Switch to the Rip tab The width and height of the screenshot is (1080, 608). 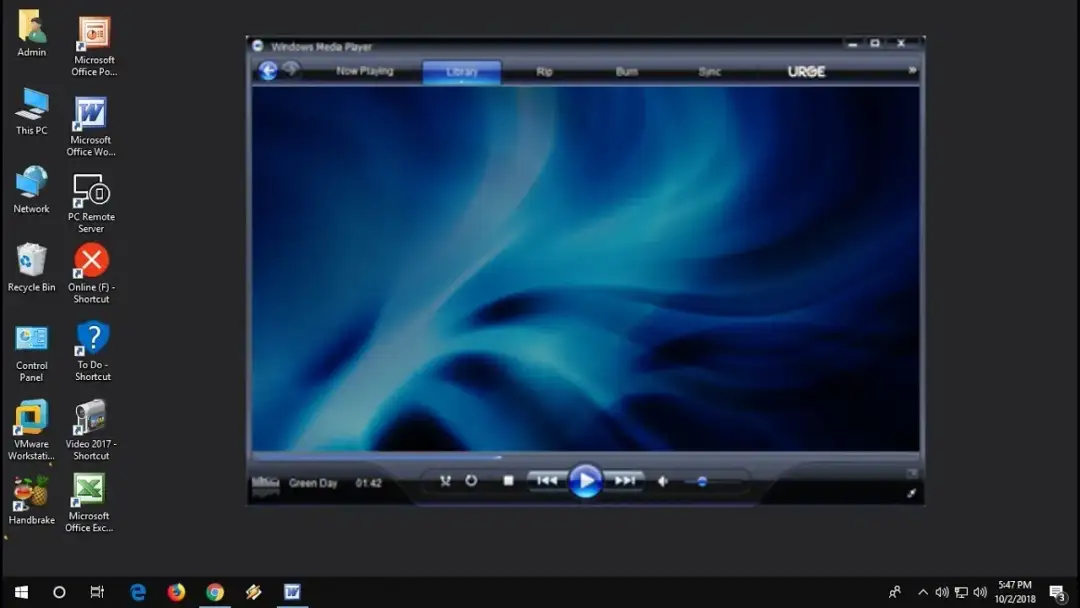(x=545, y=71)
